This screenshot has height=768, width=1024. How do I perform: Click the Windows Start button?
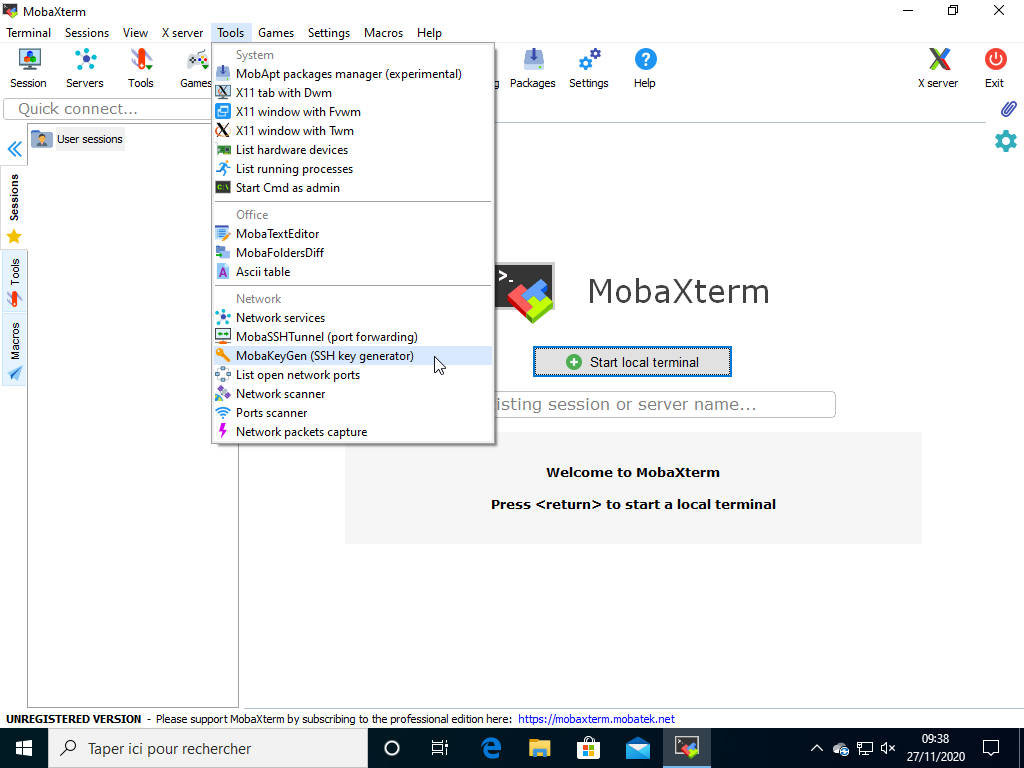(x=24, y=748)
